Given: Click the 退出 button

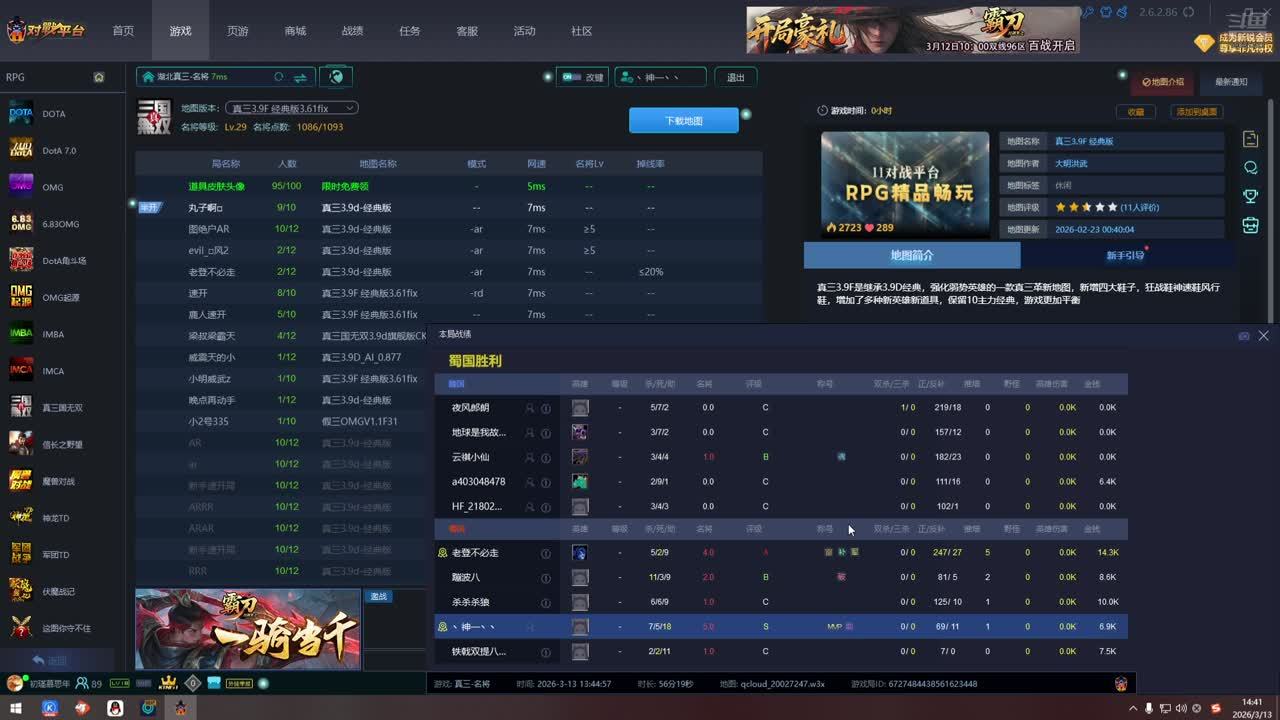Looking at the screenshot, I should point(736,77).
